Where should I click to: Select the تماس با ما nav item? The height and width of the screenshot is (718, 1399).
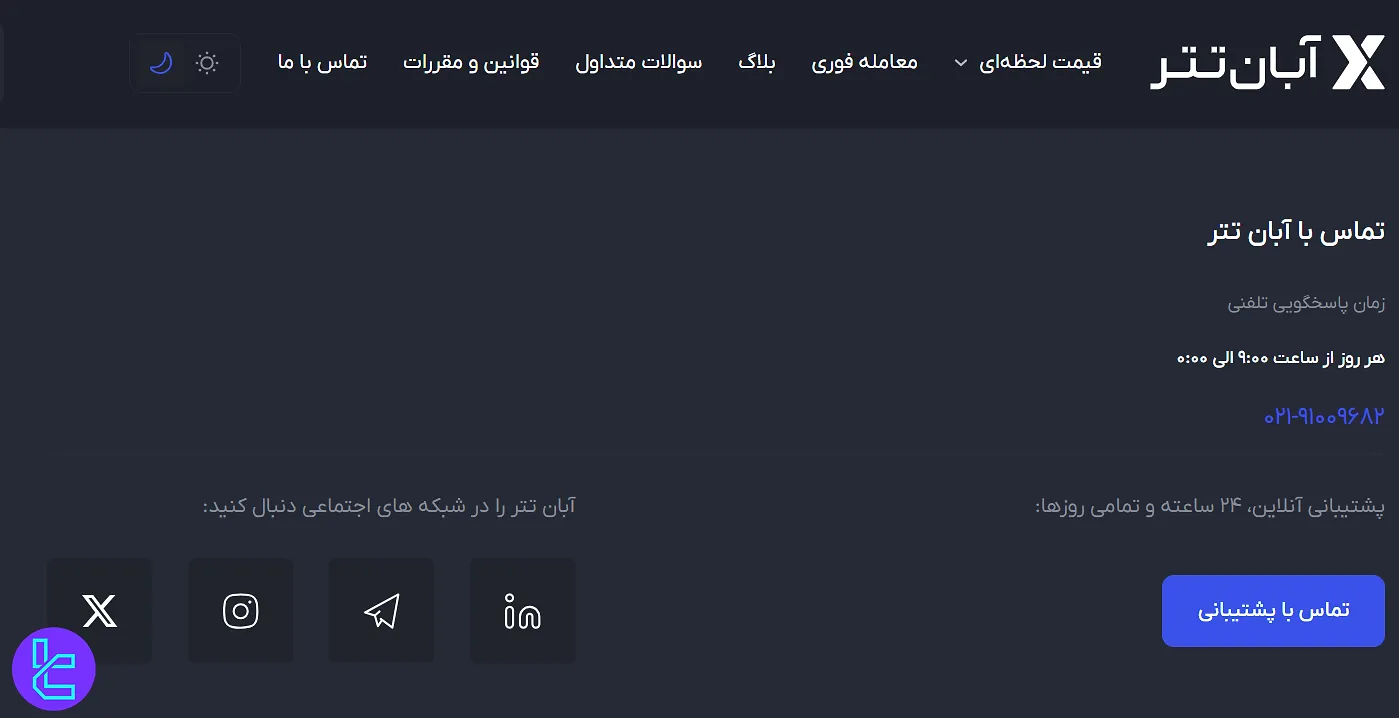[322, 62]
